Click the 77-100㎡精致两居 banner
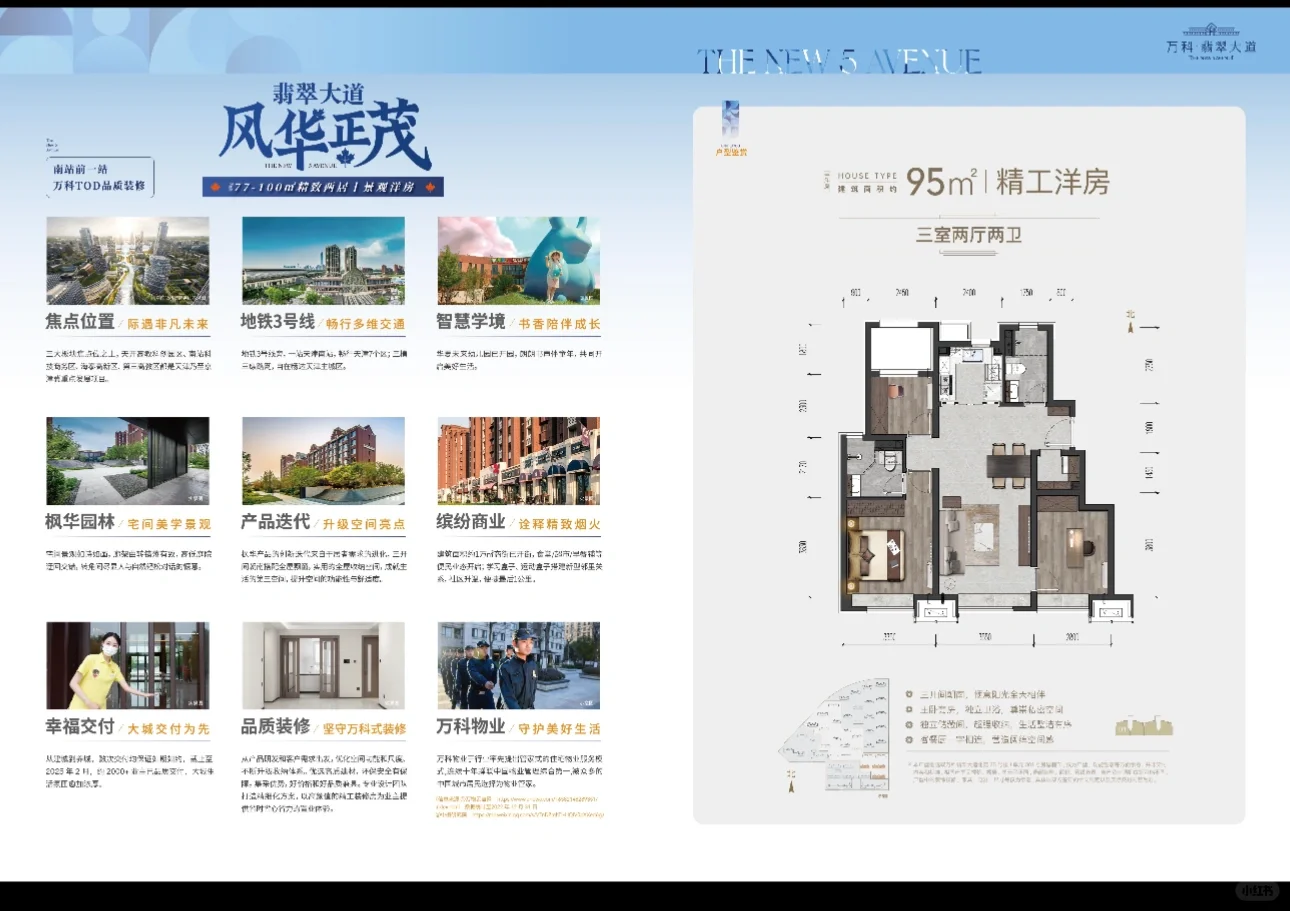 pos(323,187)
